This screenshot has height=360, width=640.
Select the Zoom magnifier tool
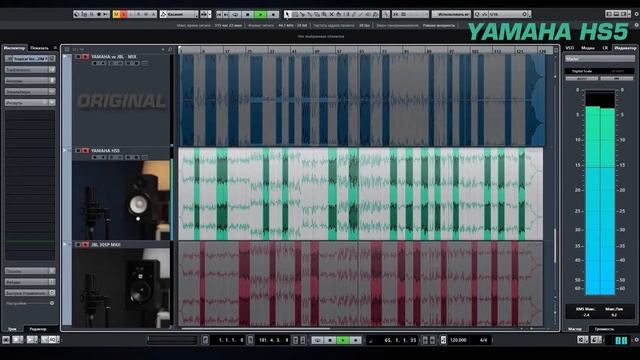(x=324, y=14)
